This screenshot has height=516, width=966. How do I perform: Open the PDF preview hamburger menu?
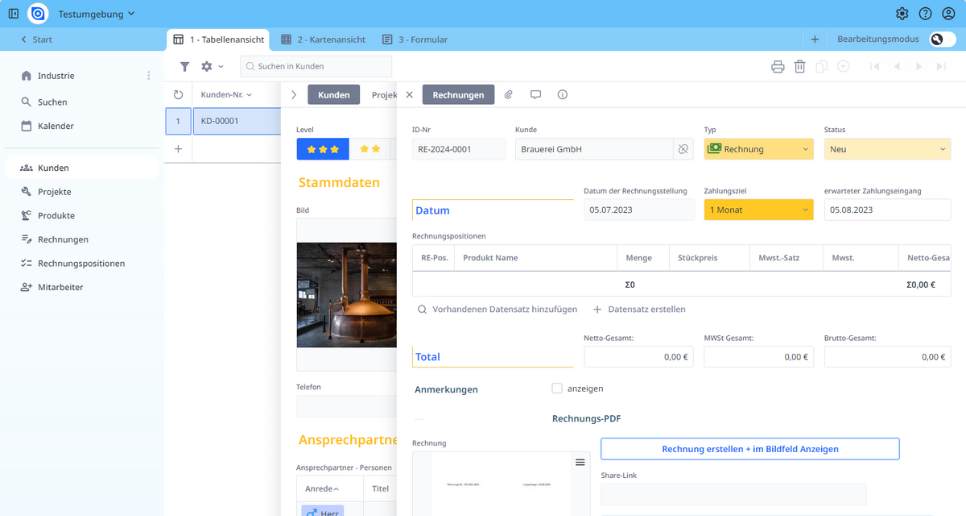coord(579,462)
